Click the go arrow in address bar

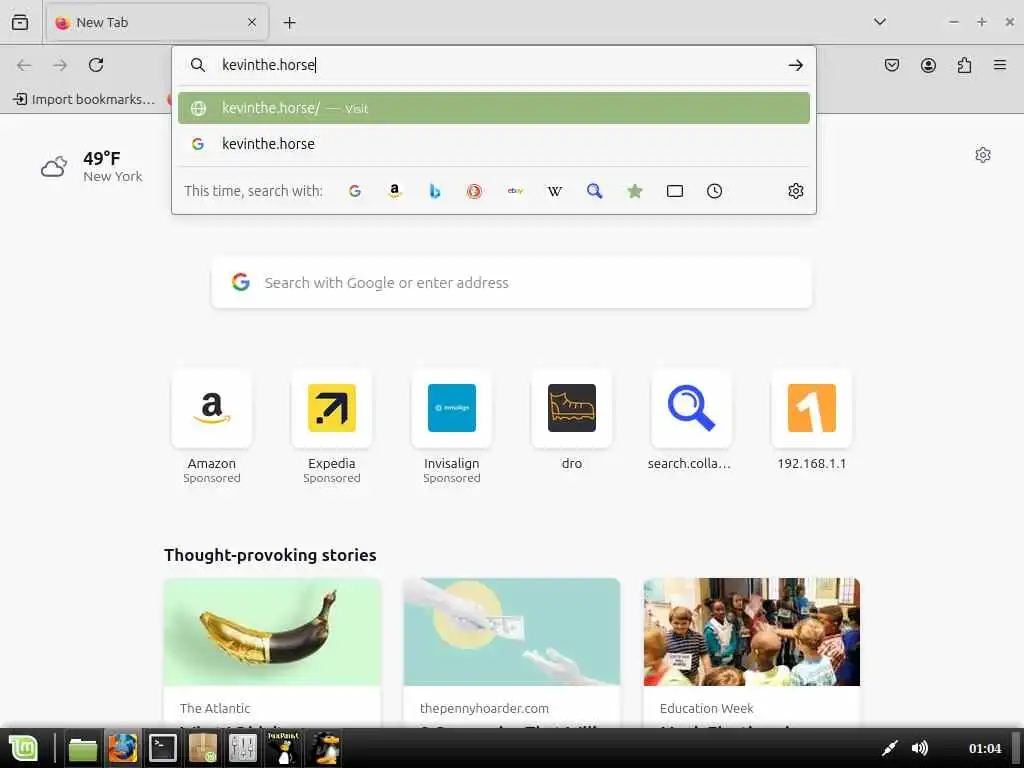[x=795, y=65]
